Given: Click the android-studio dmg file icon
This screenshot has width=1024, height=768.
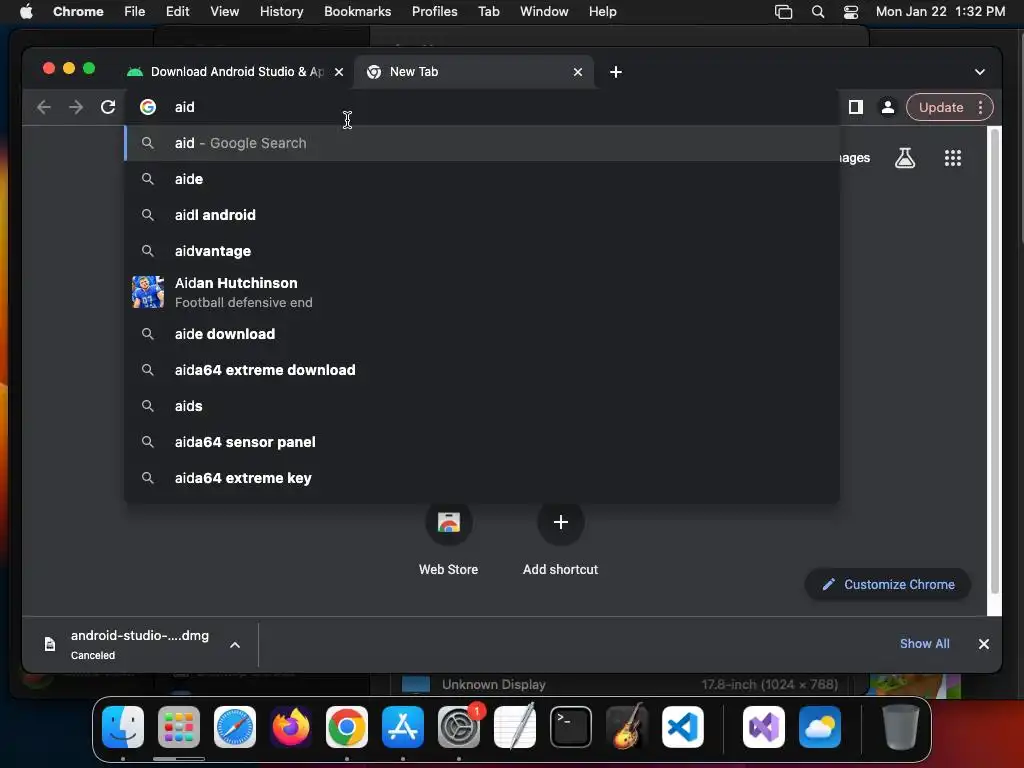Looking at the screenshot, I should [50, 645].
